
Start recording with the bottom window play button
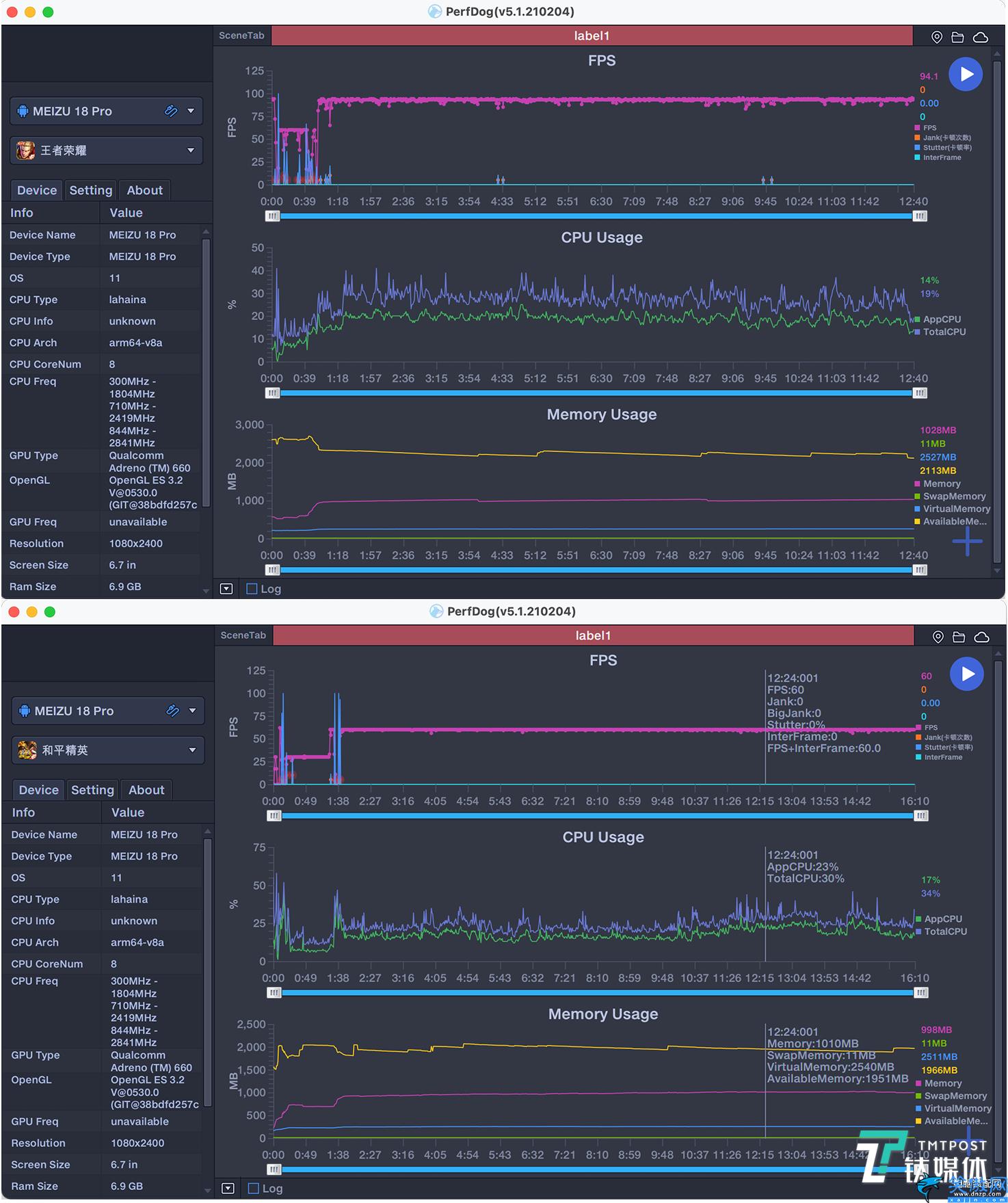(967, 674)
